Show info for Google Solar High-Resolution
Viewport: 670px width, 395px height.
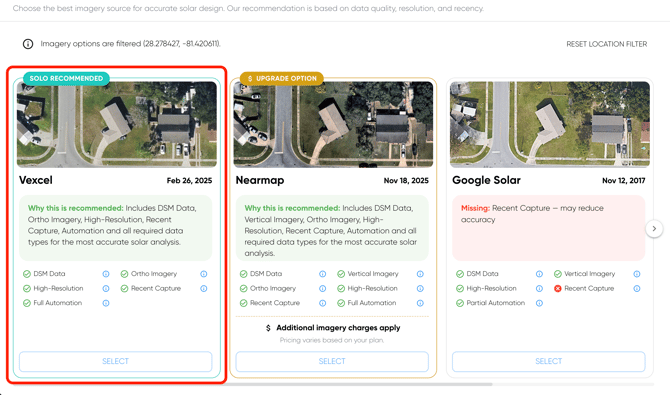pos(539,289)
